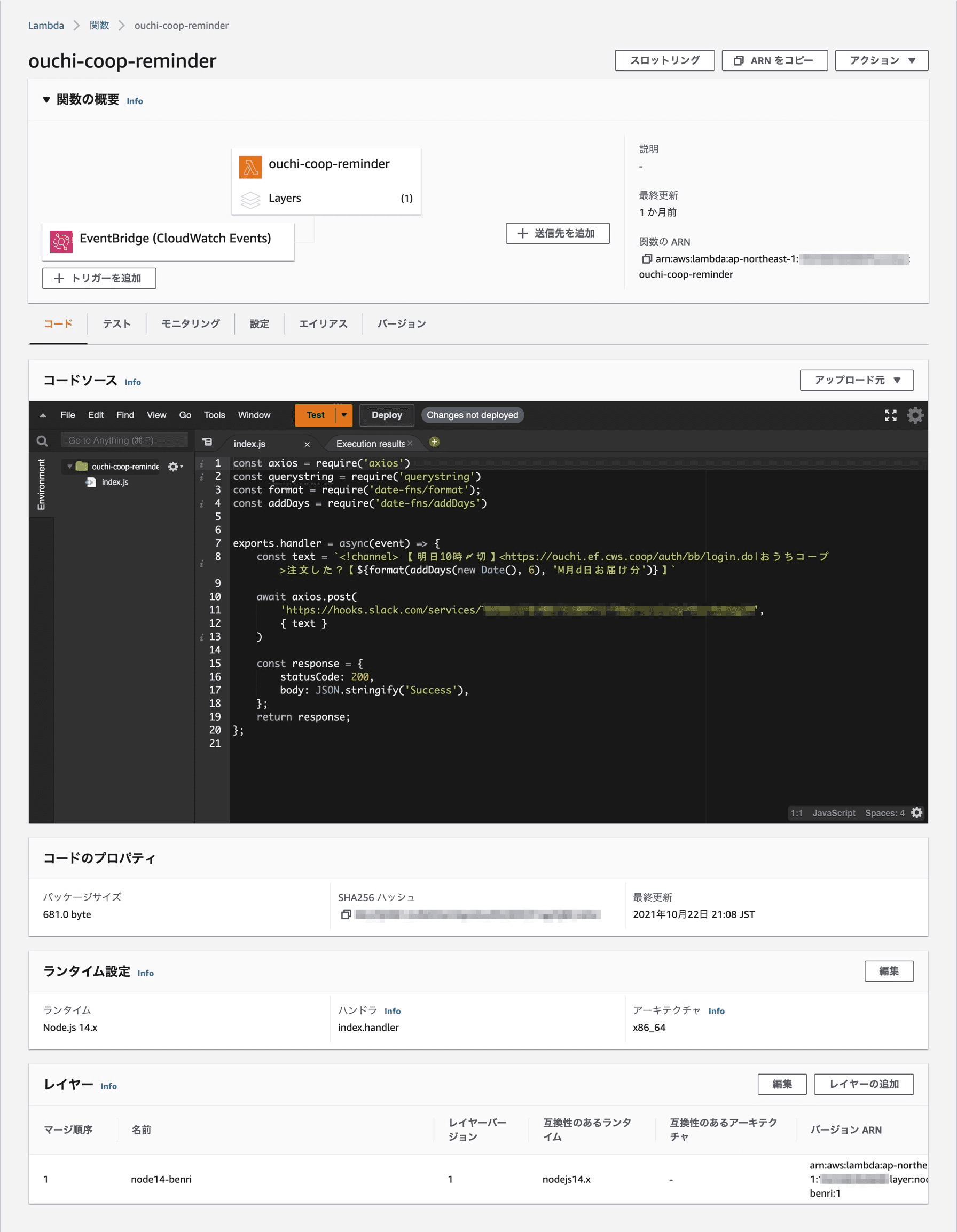
Task: Click the JavaScript language selector
Action: pos(834,813)
